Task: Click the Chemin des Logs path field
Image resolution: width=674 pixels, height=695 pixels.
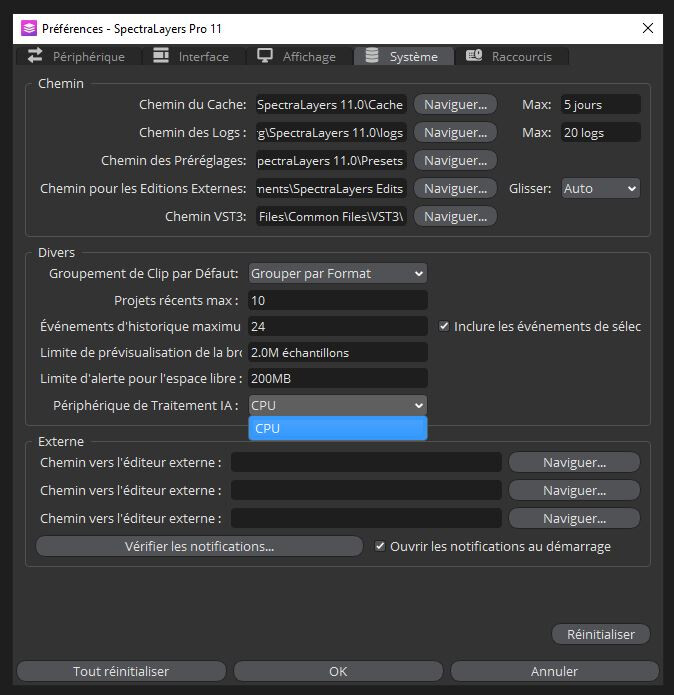Action: coord(331,133)
